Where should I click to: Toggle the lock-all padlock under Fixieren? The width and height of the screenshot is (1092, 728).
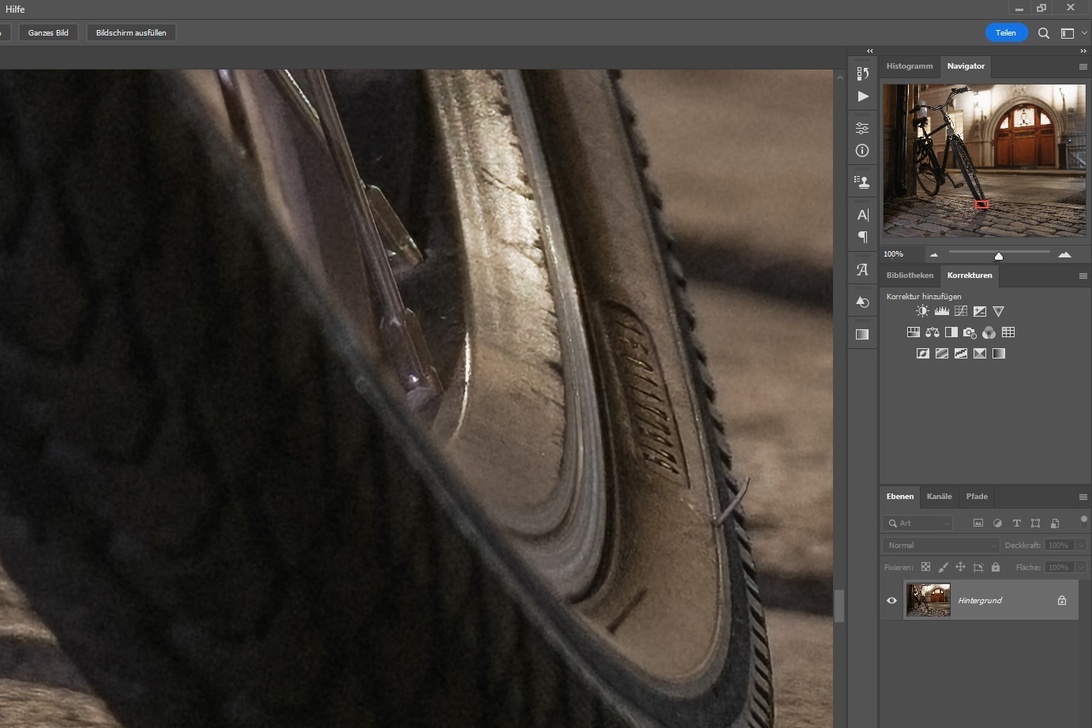point(995,567)
